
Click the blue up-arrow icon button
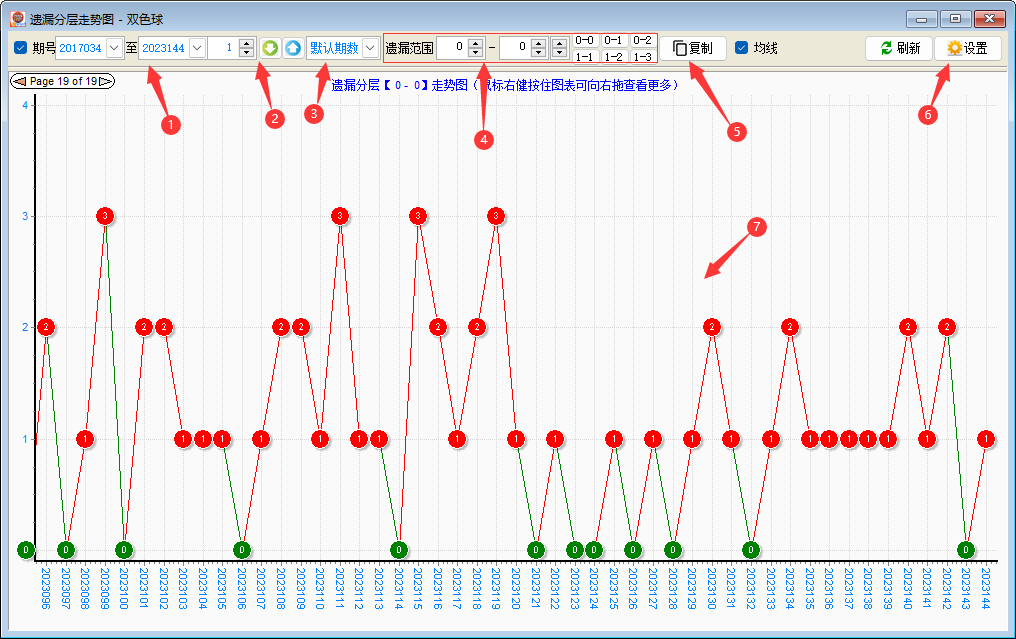tap(293, 48)
